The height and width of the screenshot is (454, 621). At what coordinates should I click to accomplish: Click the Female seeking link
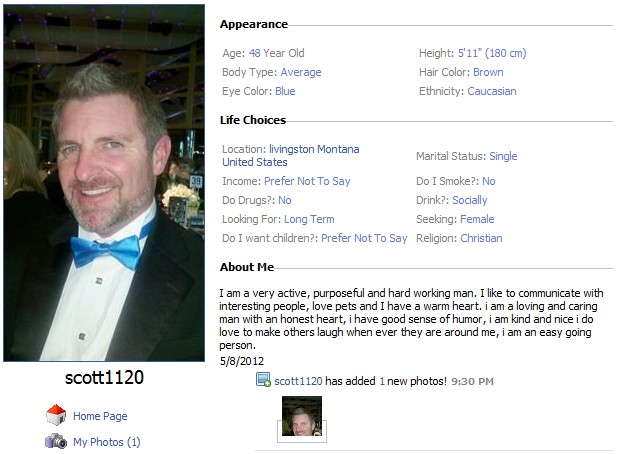coord(477,219)
